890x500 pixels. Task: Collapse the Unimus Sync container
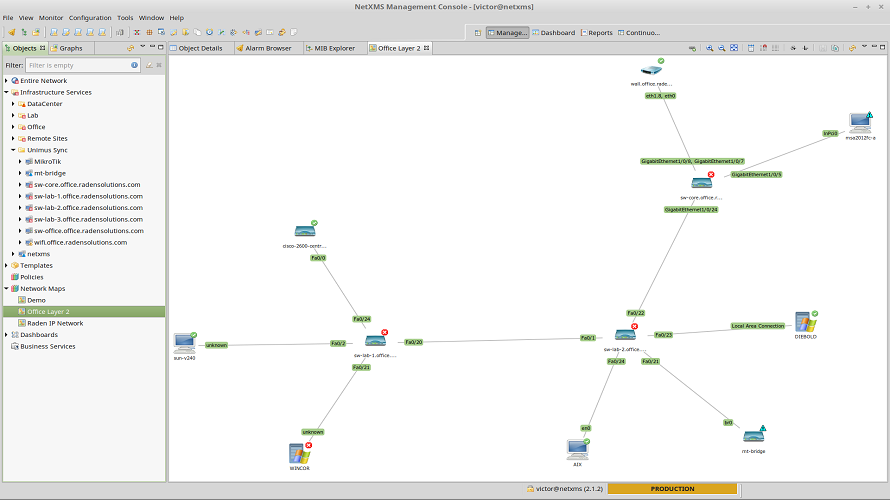coord(13,150)
